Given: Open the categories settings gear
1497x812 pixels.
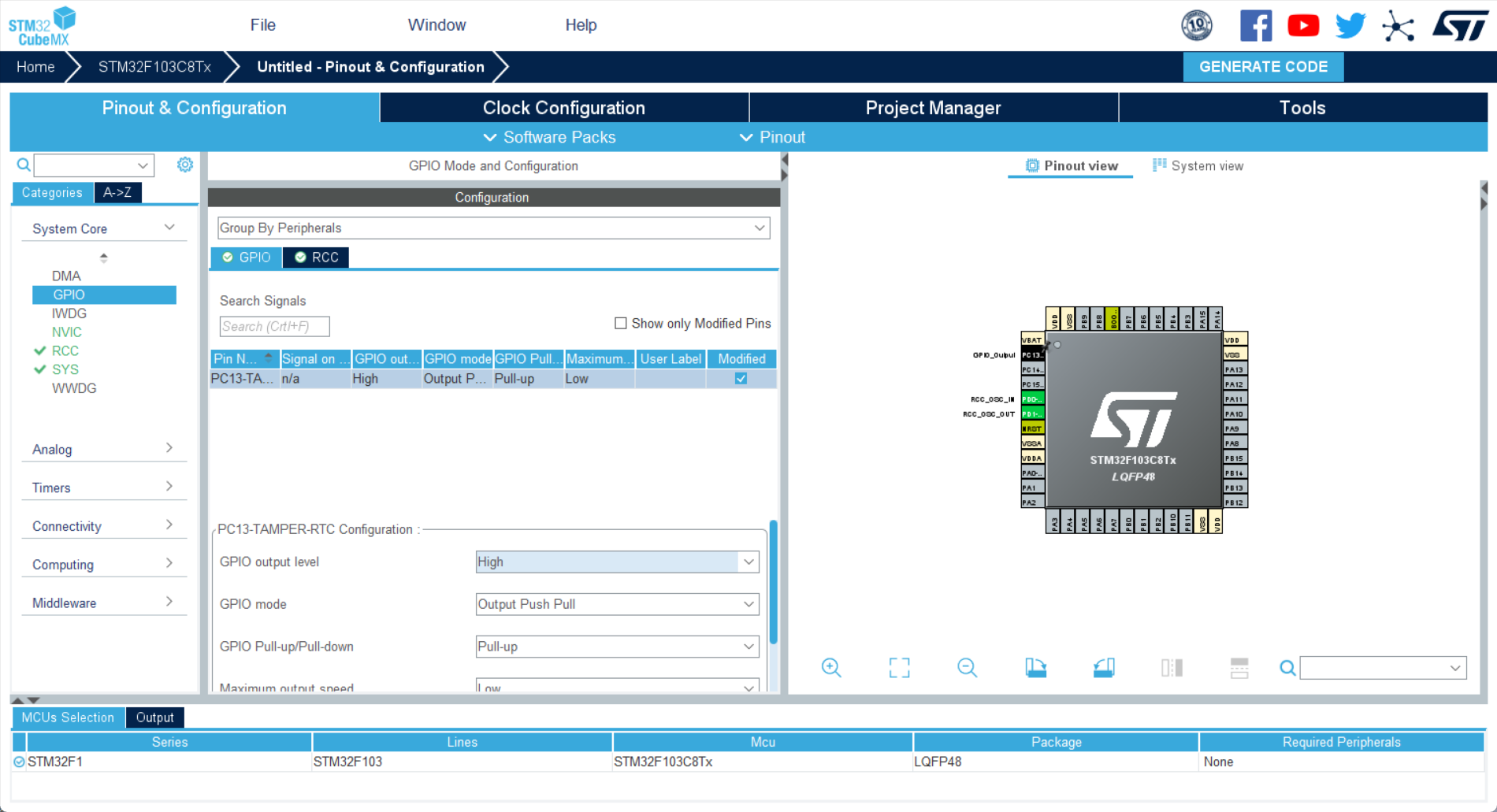Looking at the screenshot, I should [185, 165].
